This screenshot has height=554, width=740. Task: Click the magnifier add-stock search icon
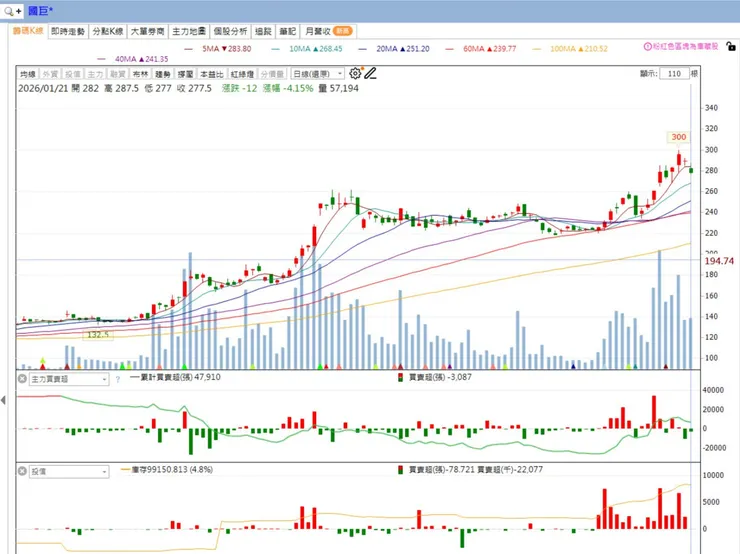(x=12, y=10)
